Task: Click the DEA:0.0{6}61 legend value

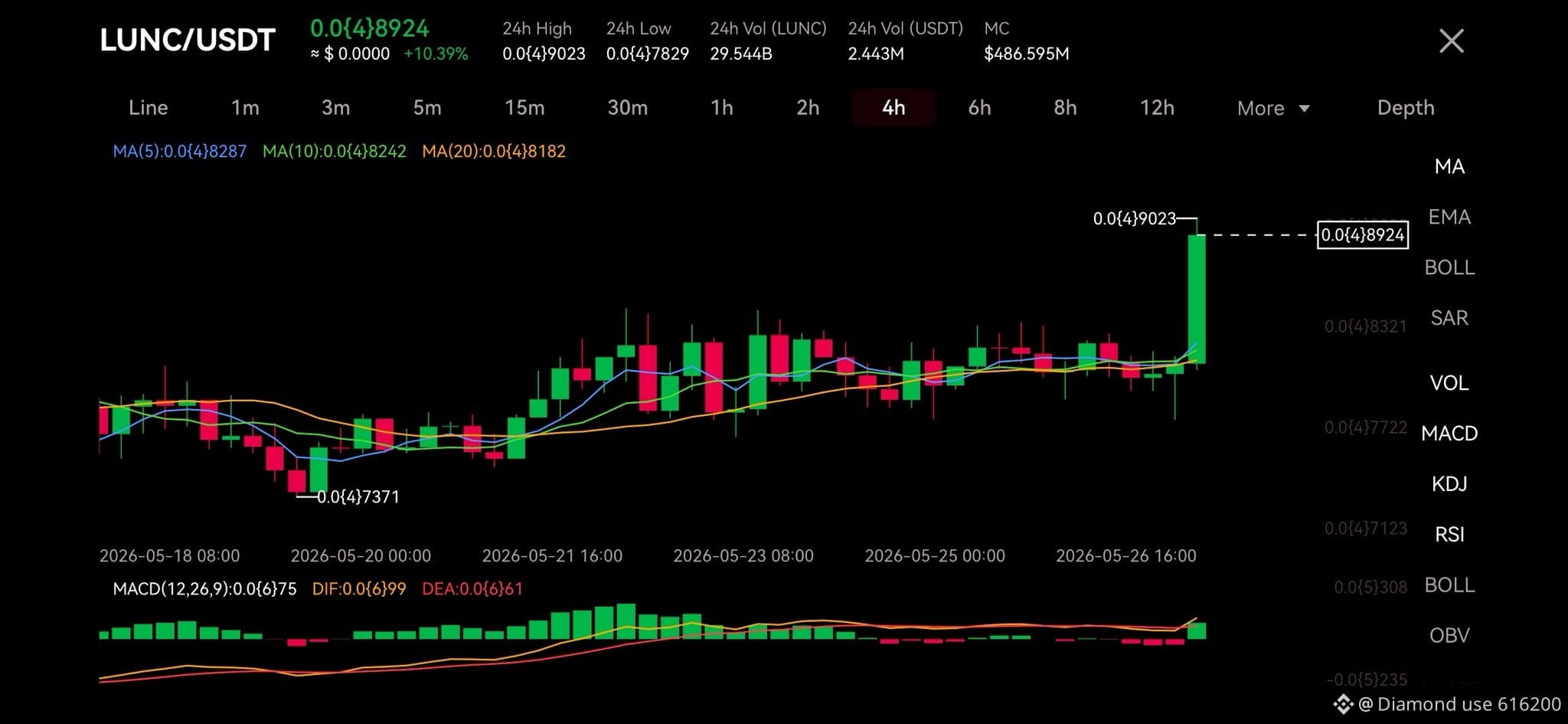Action: point(472,588)
